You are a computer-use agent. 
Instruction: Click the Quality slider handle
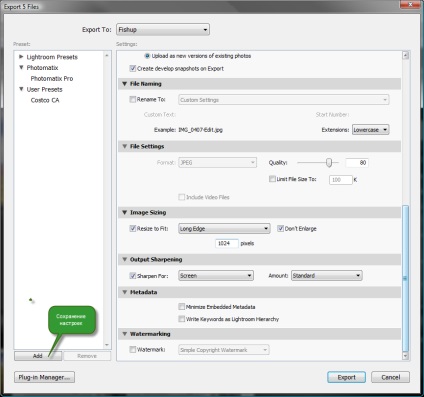[x=329, y=163]
